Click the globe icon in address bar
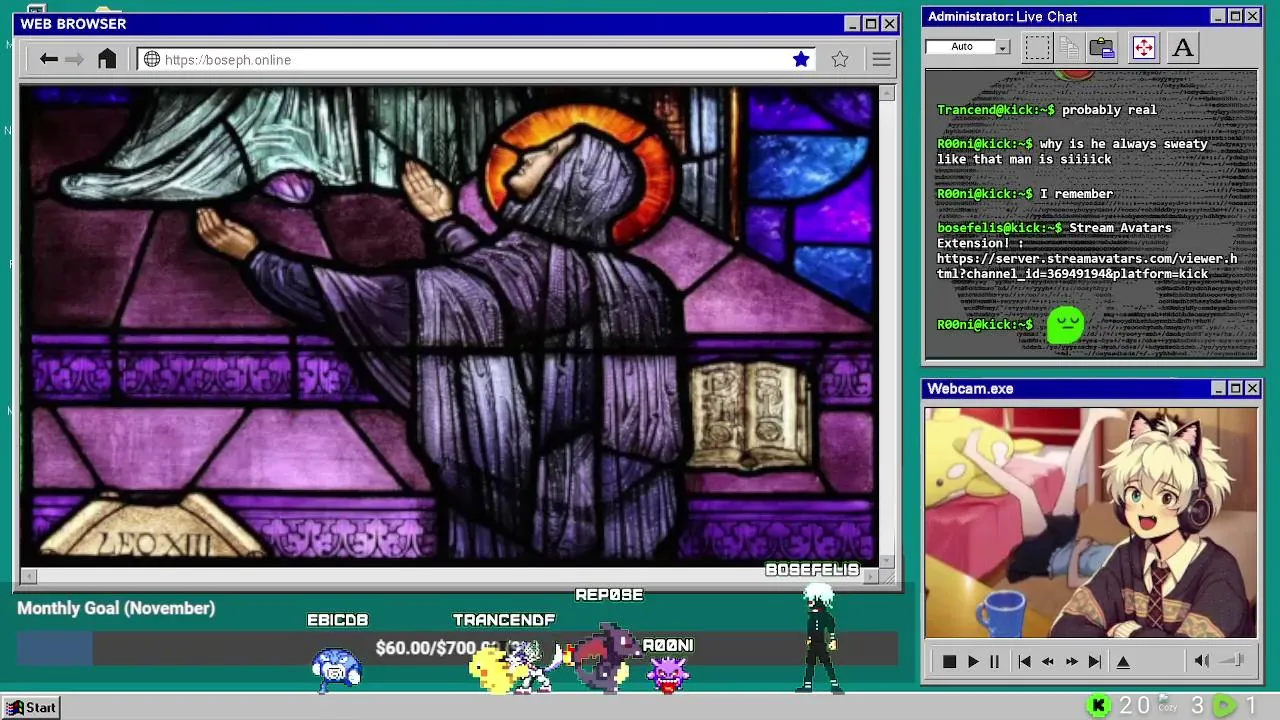The width and height of the screenshot is (1280, 720). [x=152, y=60]
